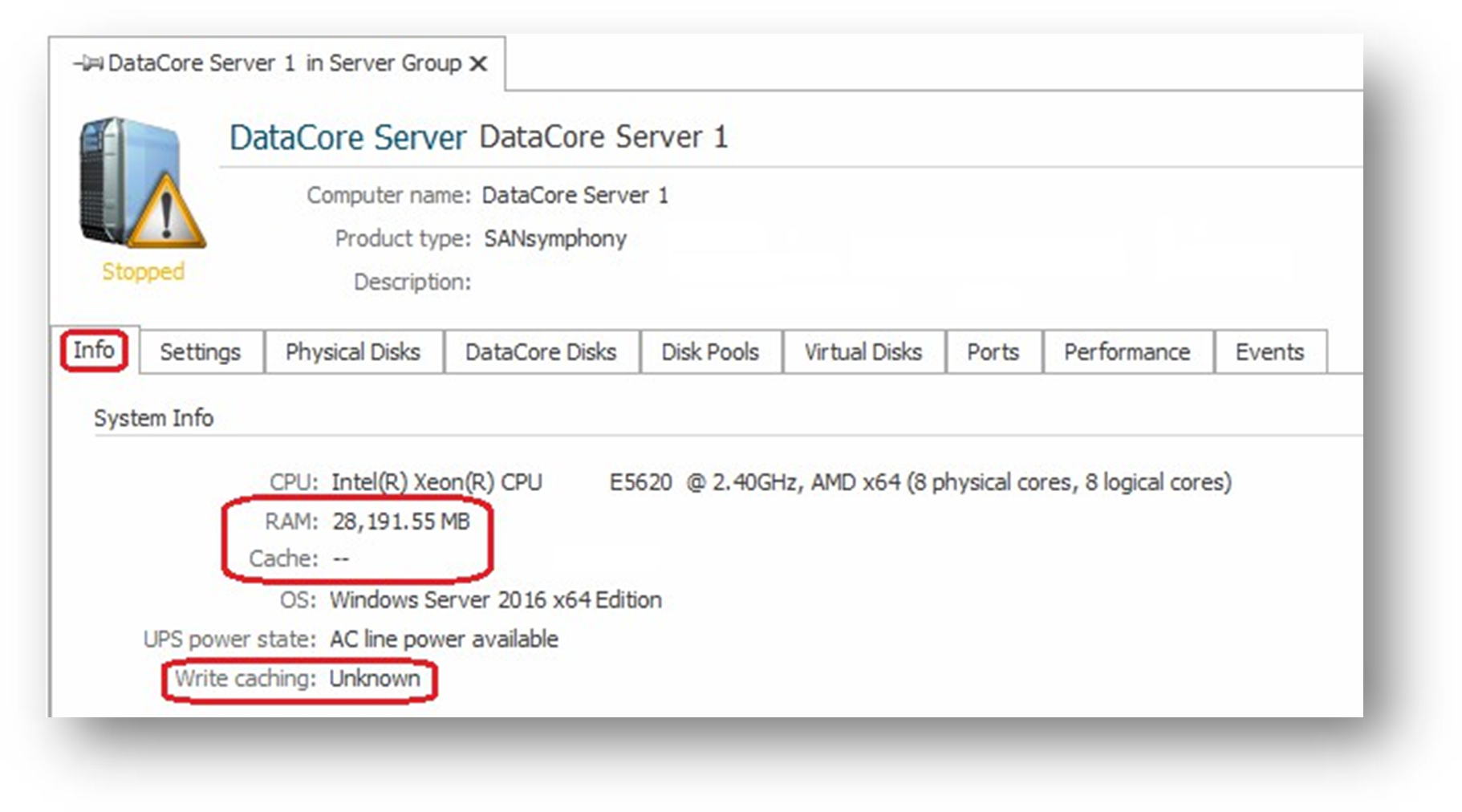Select the DataCore Disks tab

pyautogui.click(x=540, y=352)
